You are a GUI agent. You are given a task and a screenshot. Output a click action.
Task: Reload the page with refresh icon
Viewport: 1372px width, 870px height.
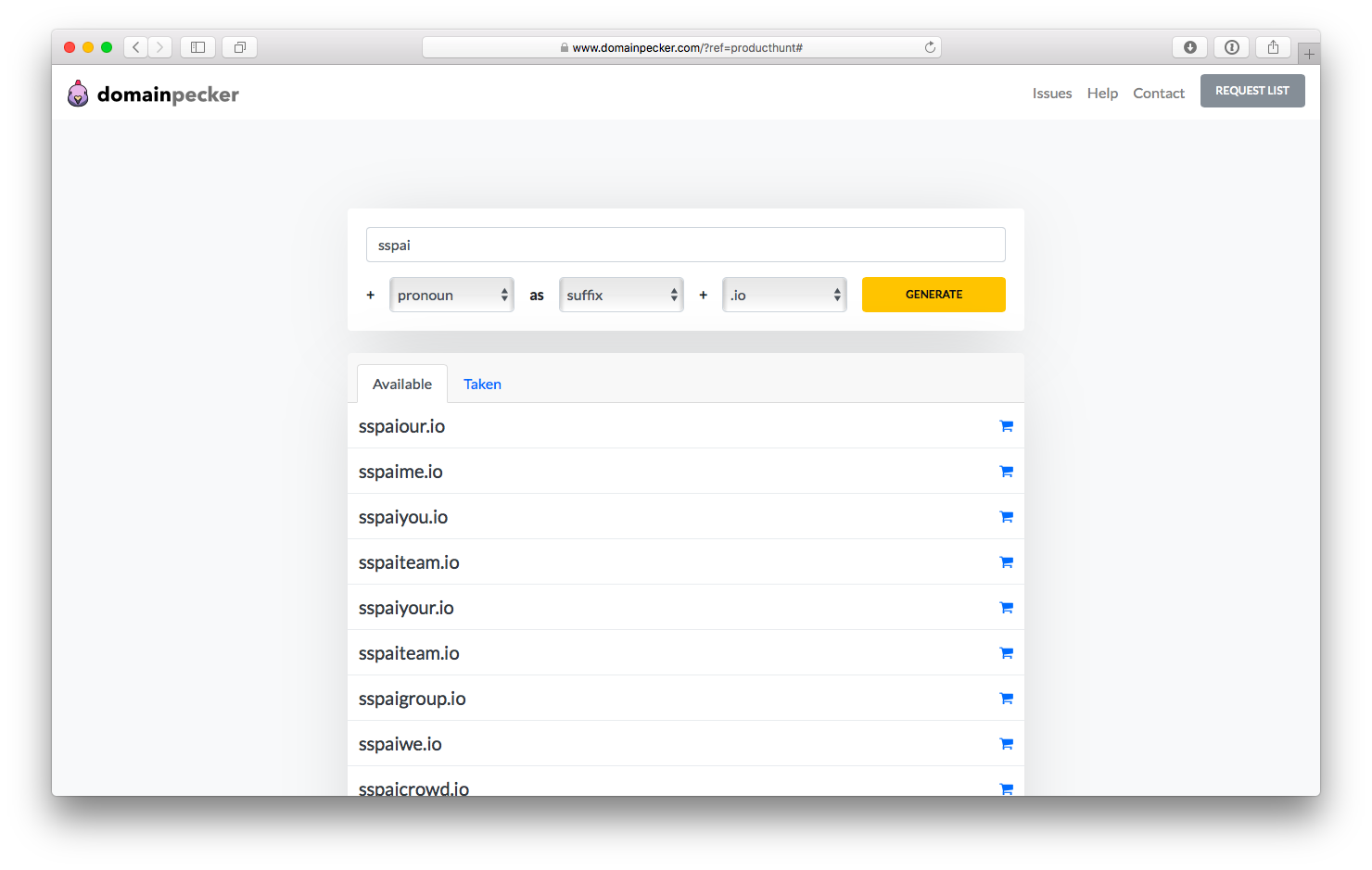click(x=930, y=47)
